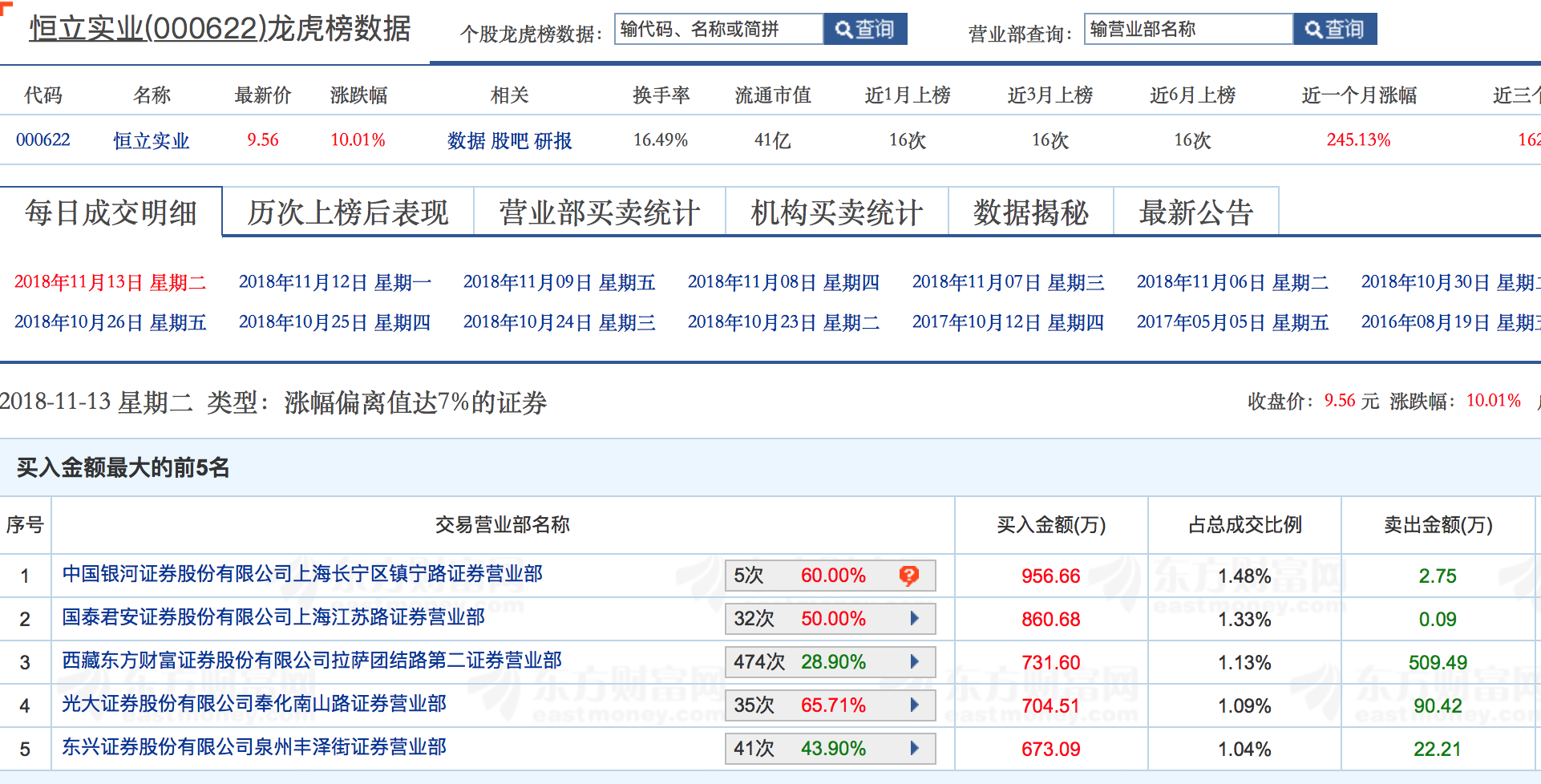
Task: Switch to the 最新公告 tab
Action: point(1195,212)
